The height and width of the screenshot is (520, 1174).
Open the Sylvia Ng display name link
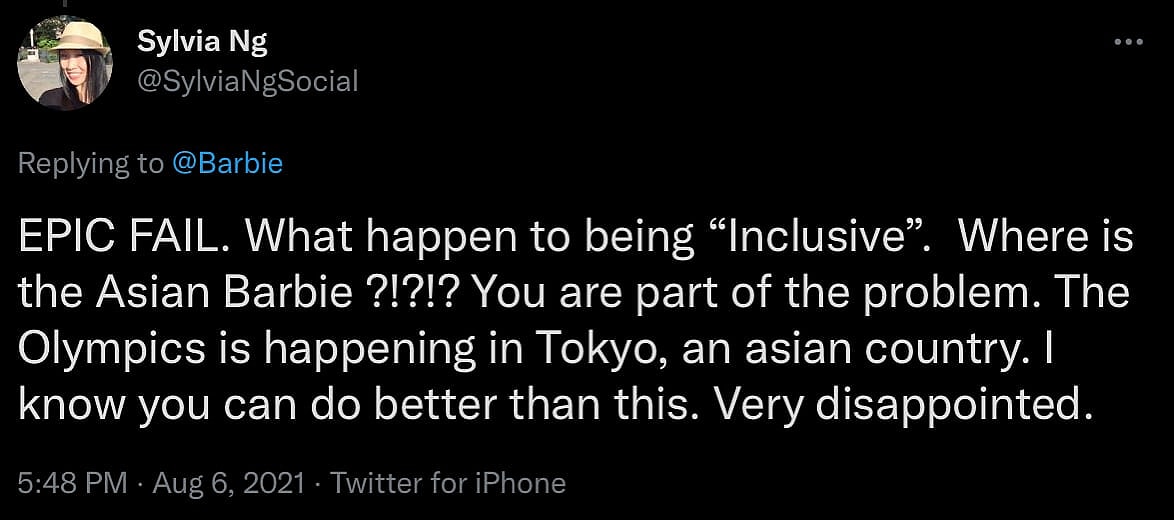click(x=202, y=42)
